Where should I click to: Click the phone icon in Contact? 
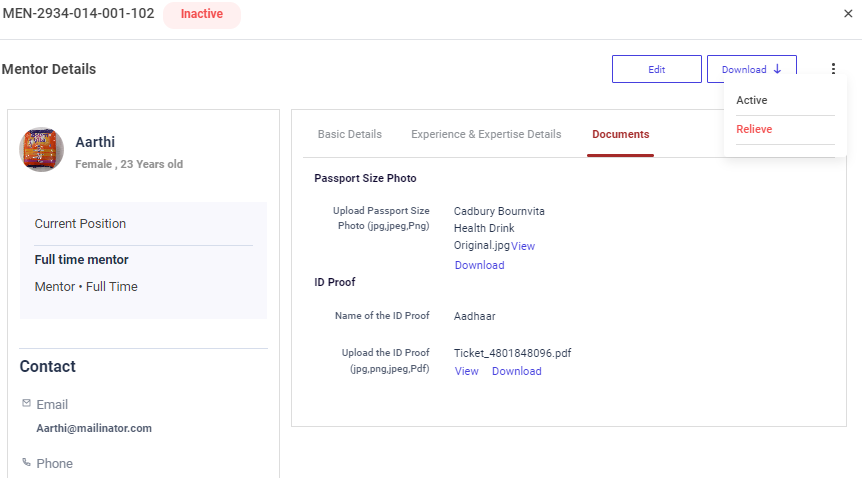[x=26, y=463]
